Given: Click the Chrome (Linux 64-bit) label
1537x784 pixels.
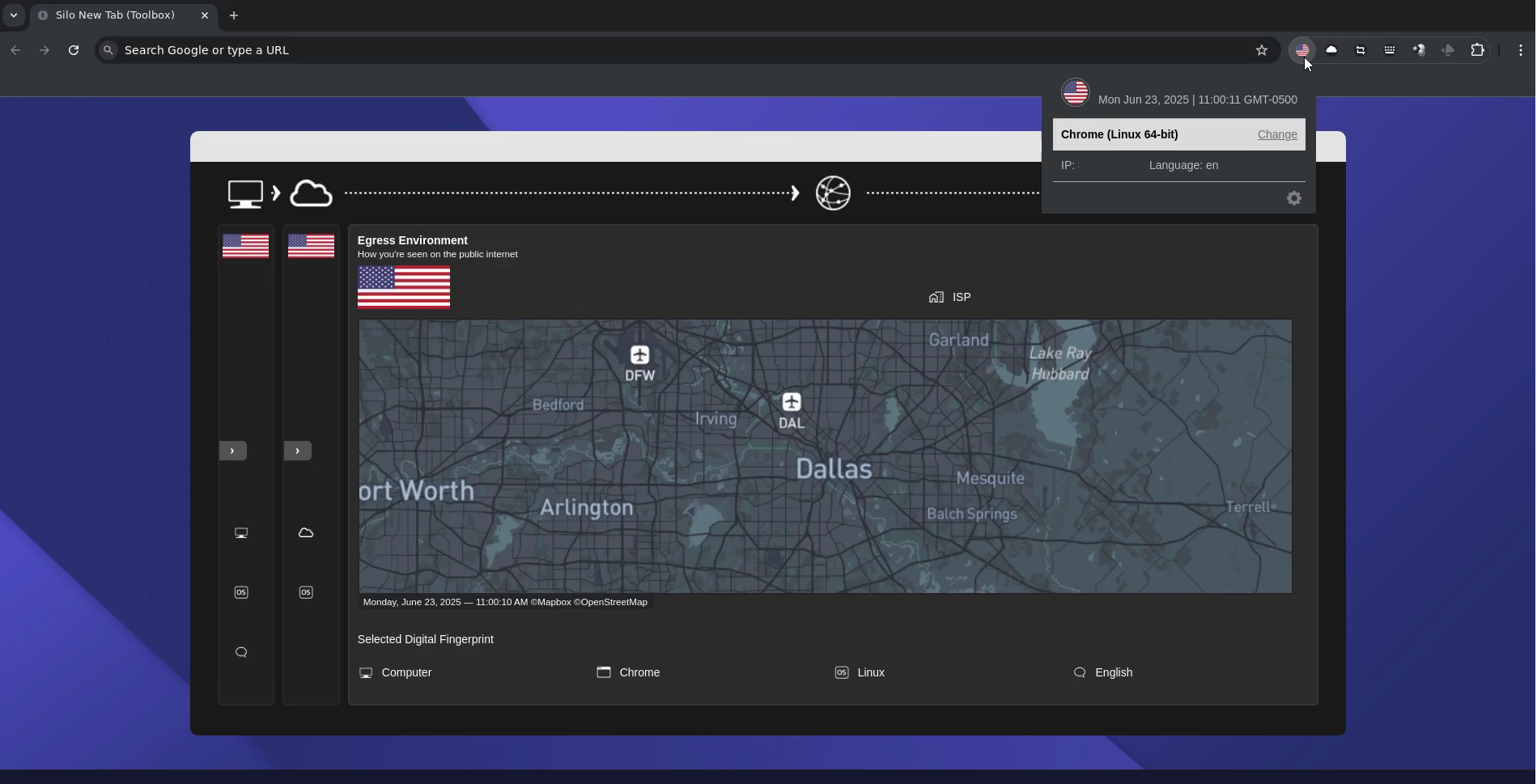Looking at the screenshot, I should click(1119, 134).
